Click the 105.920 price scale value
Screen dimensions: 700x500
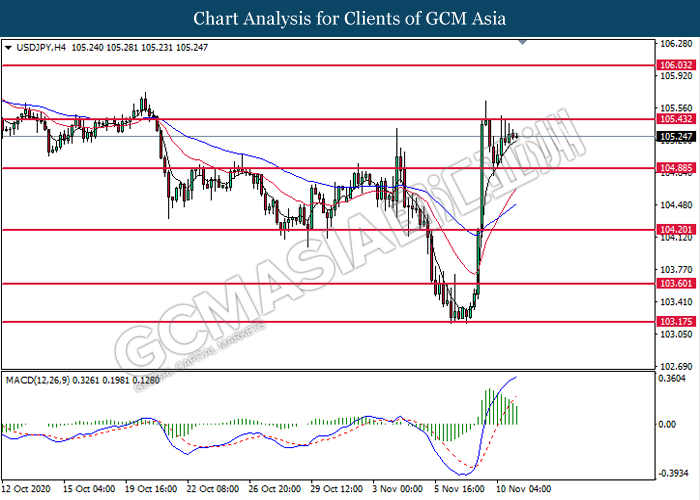pos(676,76)
